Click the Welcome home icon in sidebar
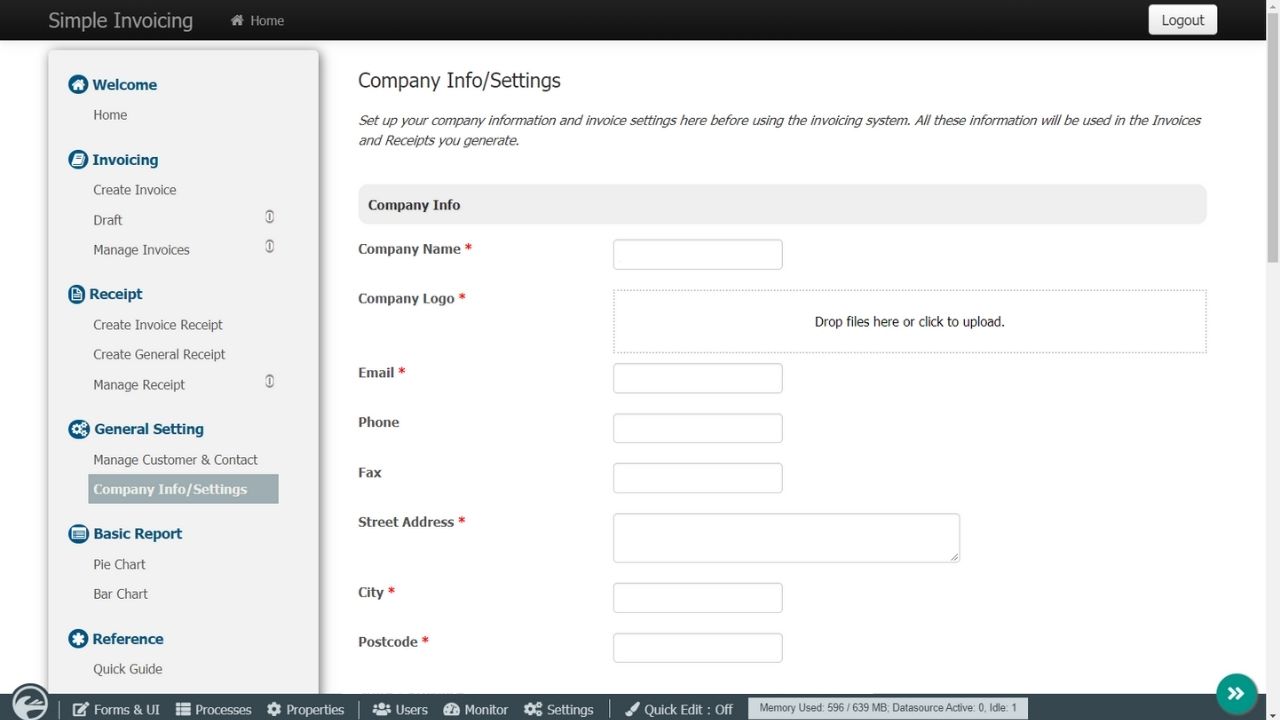 (78, 85)
